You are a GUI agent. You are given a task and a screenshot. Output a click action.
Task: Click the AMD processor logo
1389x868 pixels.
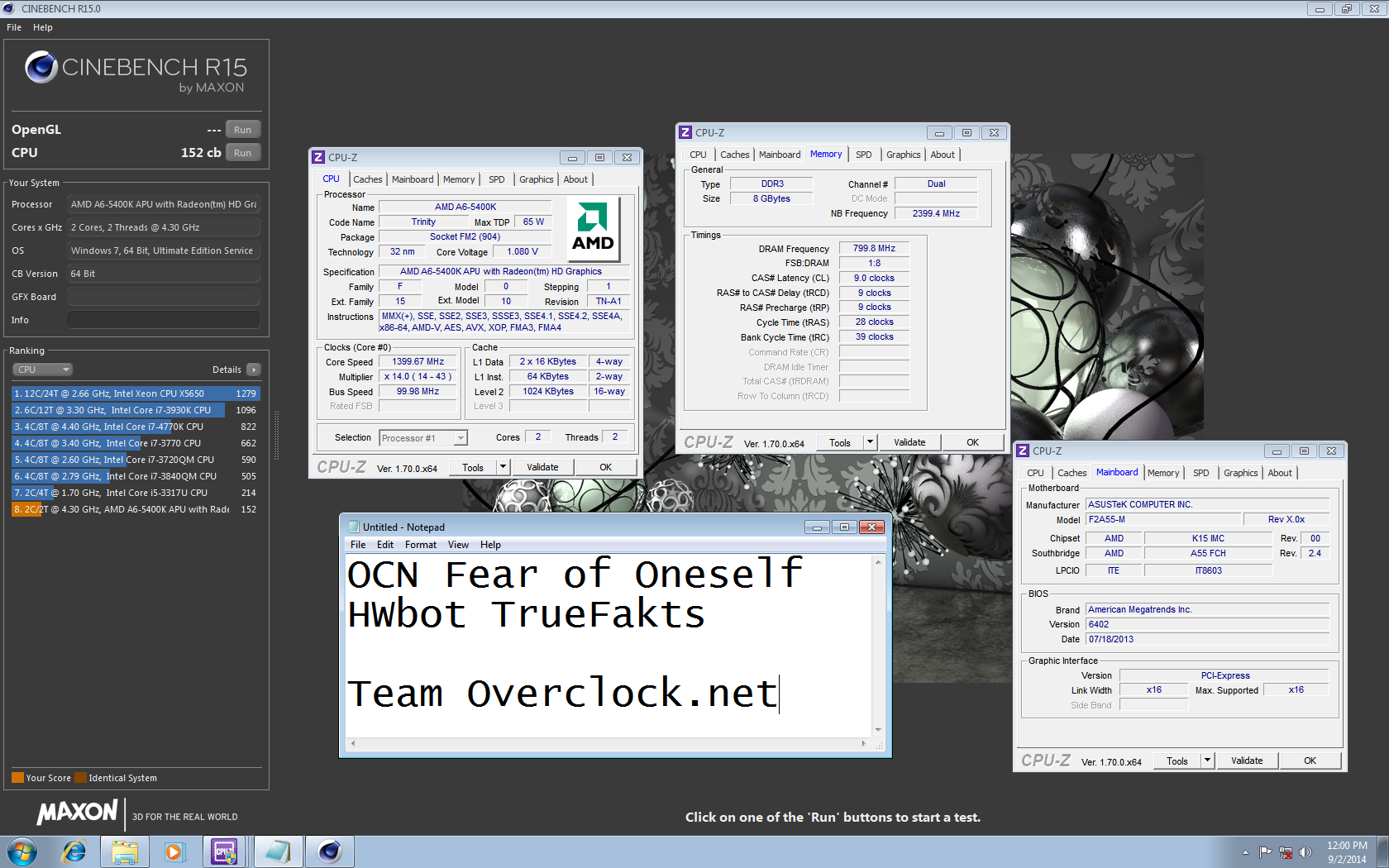pos(593,228)
